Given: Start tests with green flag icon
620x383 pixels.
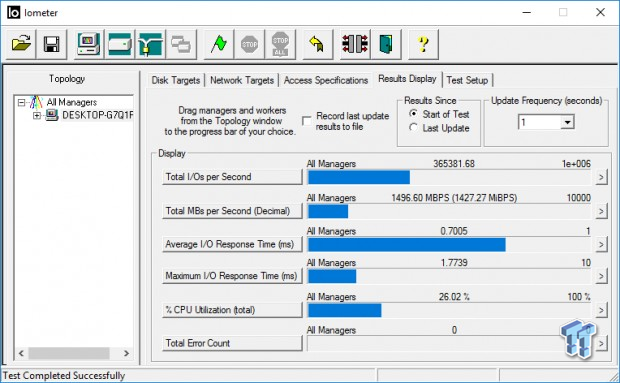Looking at the screenshot, I should point(219,44).
